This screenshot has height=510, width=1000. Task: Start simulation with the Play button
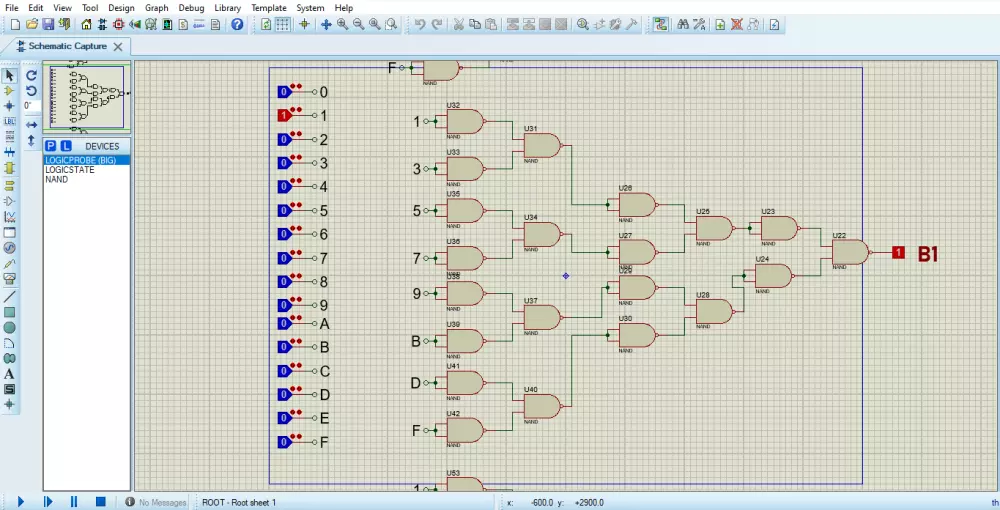click(21, 502)
